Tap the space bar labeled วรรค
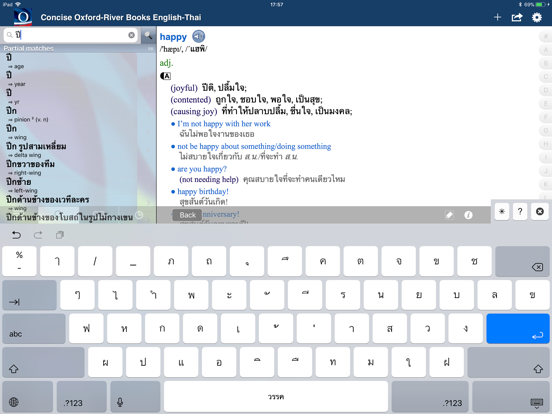The image size is (552, 414). point(276,396)
